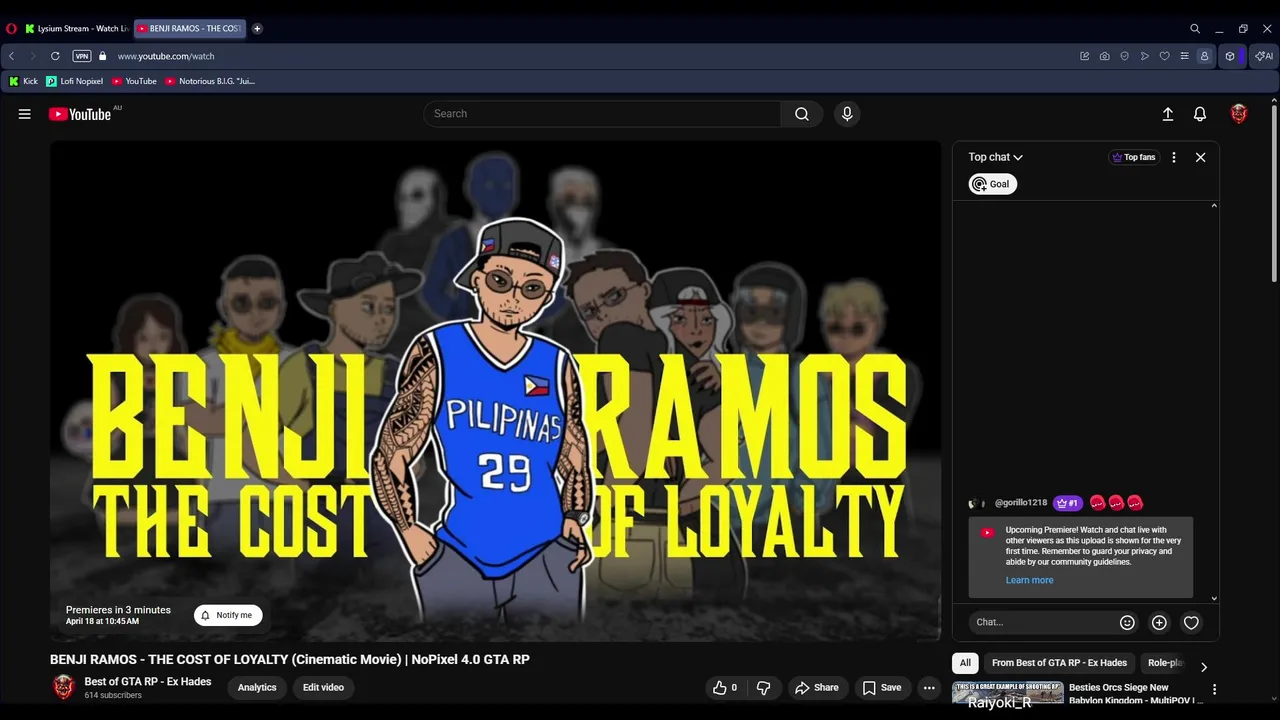
Task: Open the Analytics button
Action: pyautogui.click(x=257, y=688)
